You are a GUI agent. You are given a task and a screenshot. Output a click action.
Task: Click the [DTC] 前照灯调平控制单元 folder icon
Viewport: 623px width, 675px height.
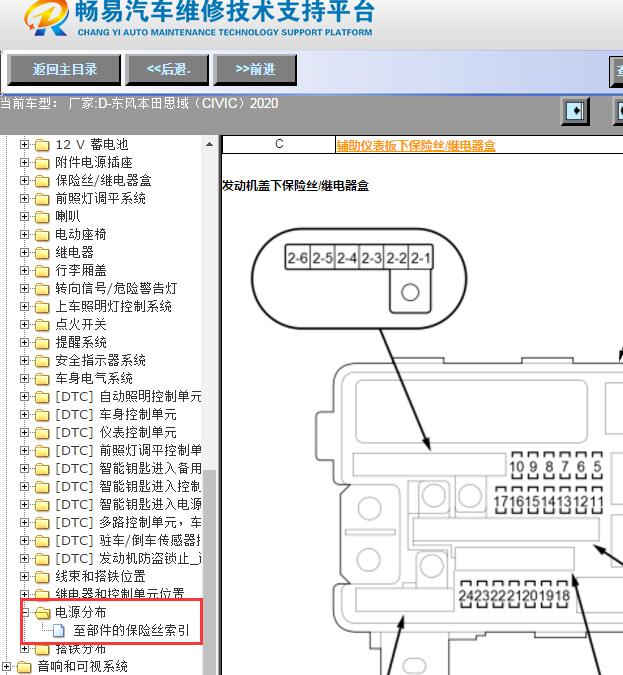[42, 451]
